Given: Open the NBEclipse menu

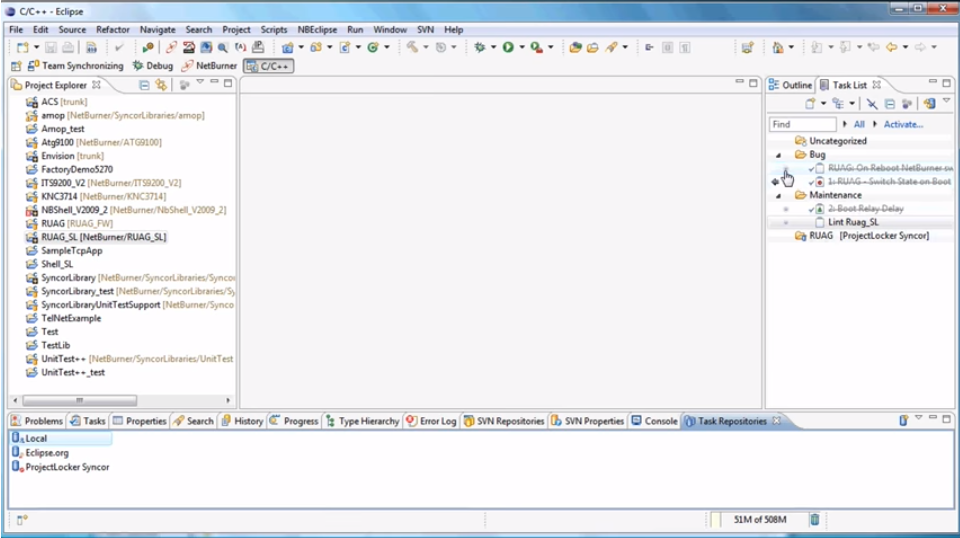Looking at the screenshot, I should 317,29.
